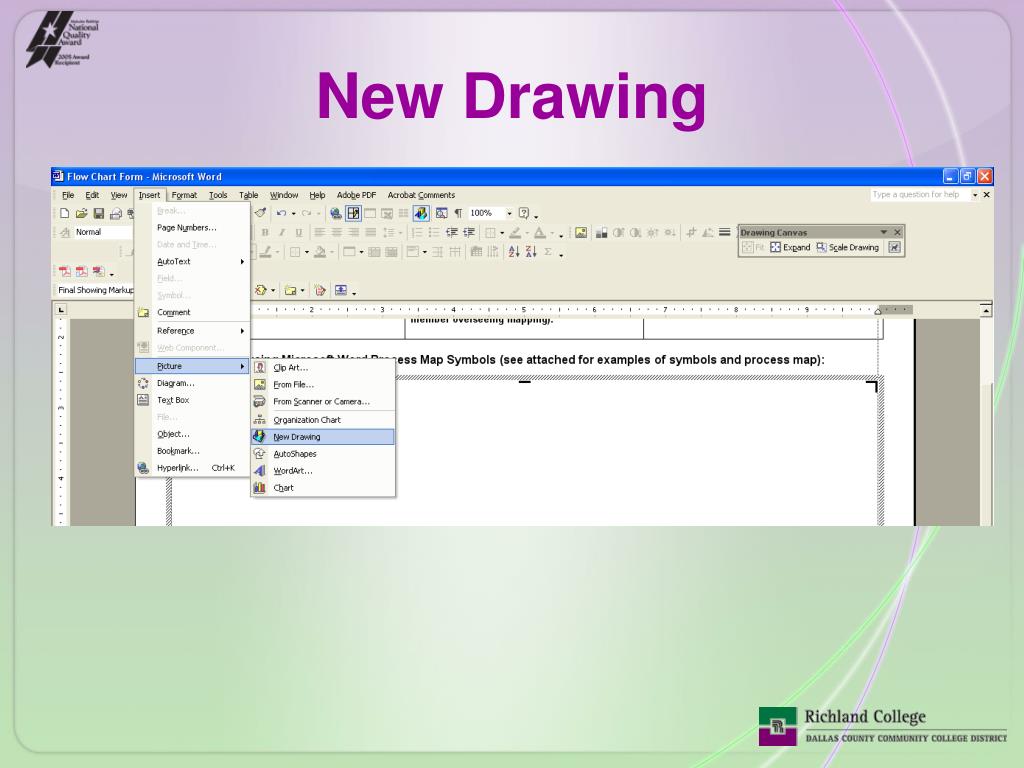Click the Undo arrow icon
Screen dimensions: 1024x768
[281, 213]
